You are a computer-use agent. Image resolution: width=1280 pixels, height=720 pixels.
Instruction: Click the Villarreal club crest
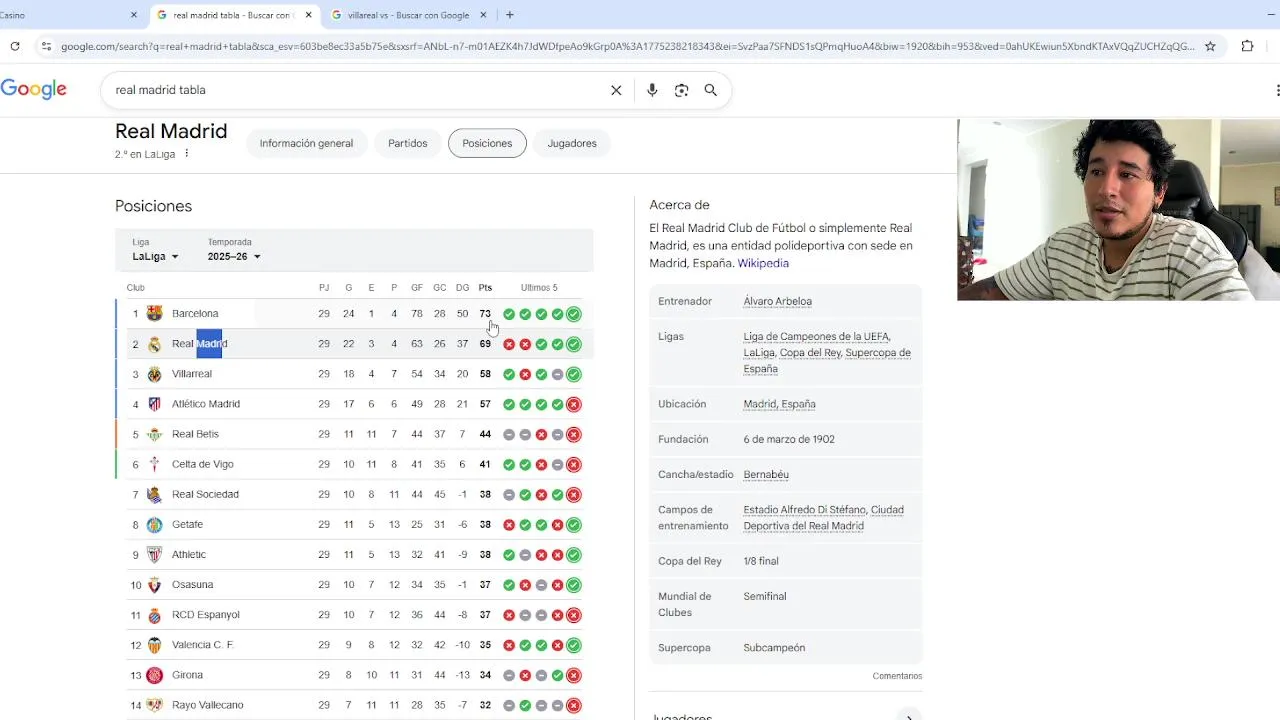click(x=154, y=374)
